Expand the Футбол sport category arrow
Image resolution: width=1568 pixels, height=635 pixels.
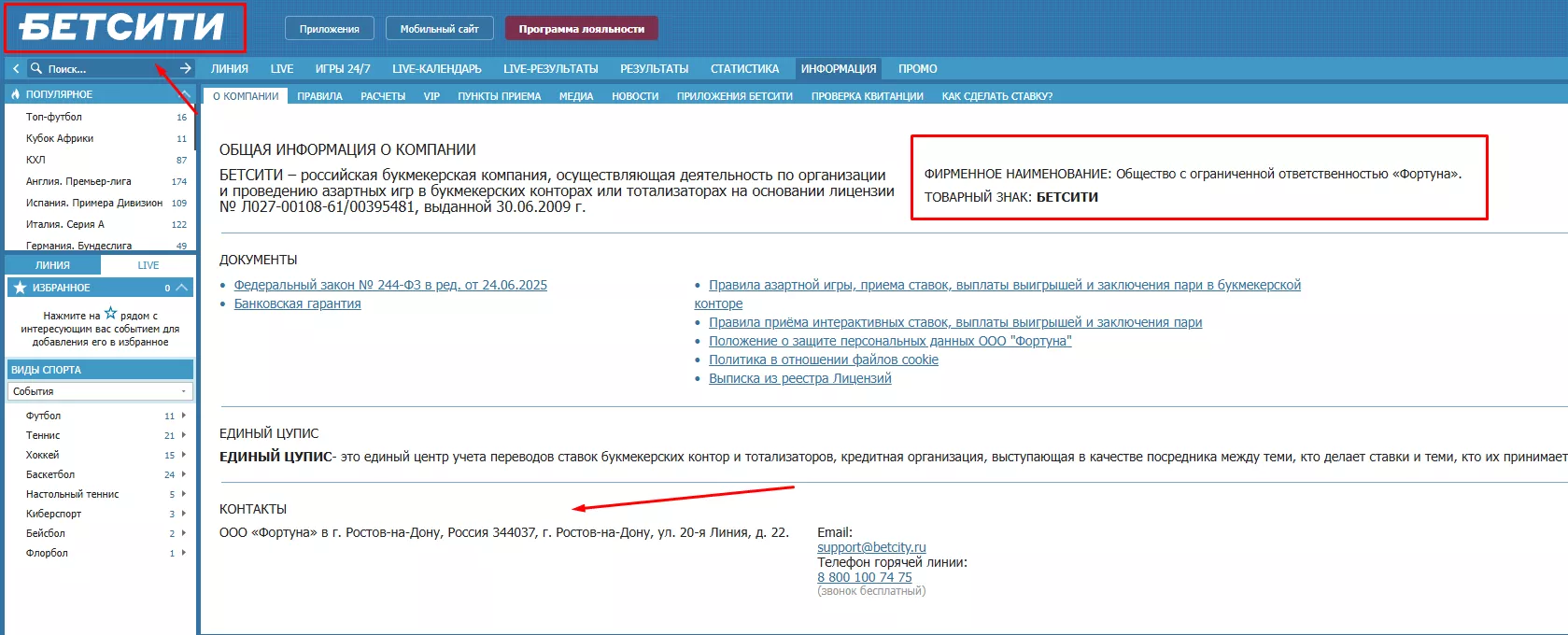pyautogui.click(x=184, y=416)
